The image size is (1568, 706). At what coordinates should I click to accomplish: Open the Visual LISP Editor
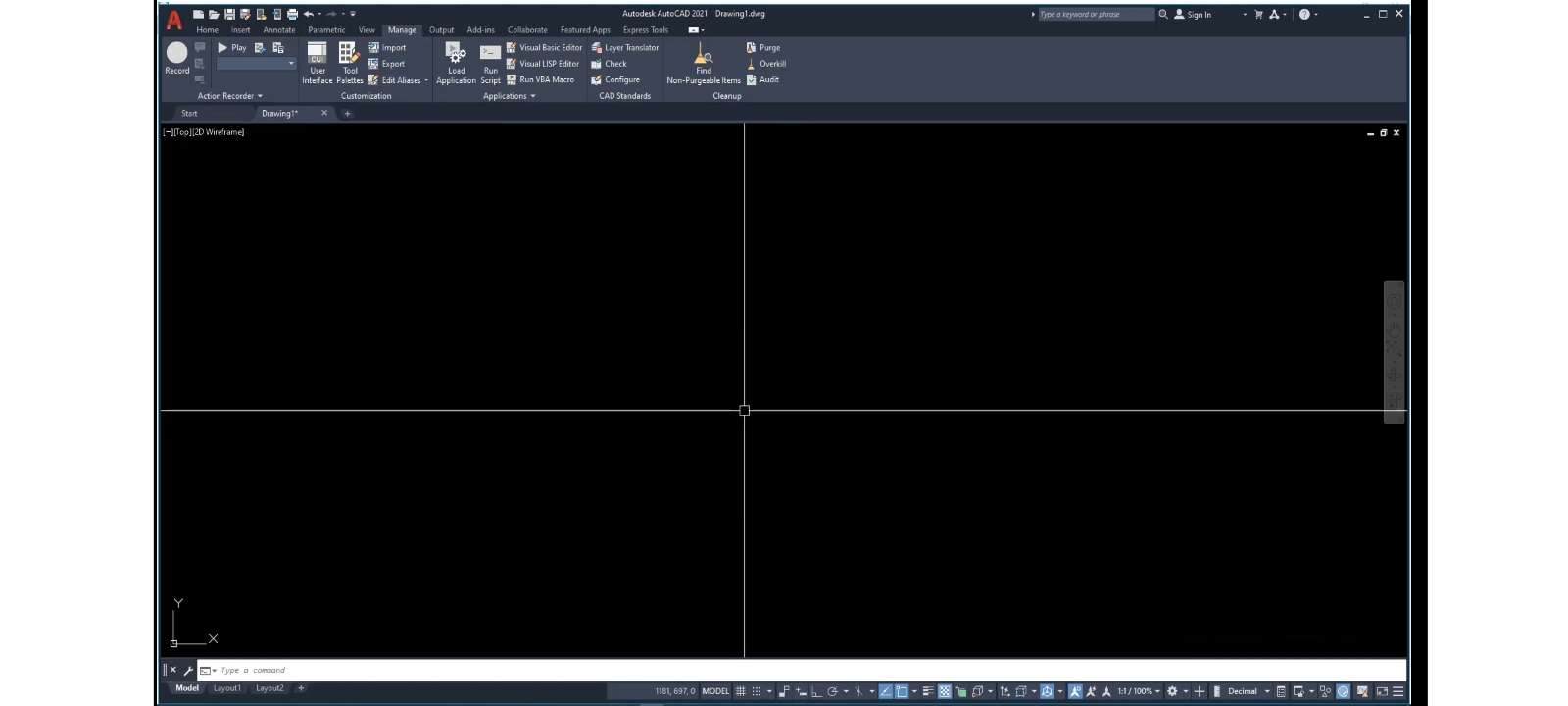pyautogui.click(x=543, y=64)
